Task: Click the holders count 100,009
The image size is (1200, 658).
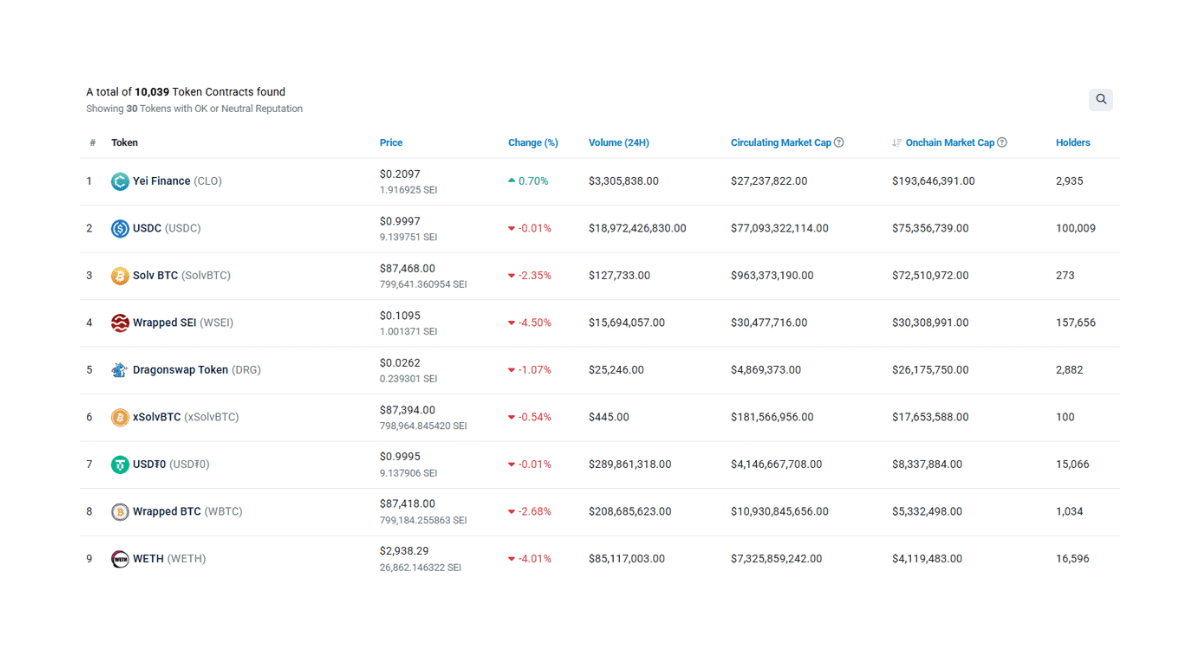Action: (1076, 228)
